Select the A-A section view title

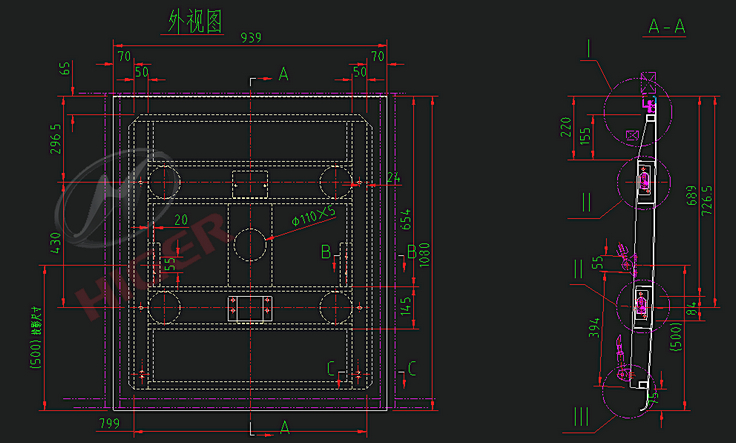click(667, 26)
